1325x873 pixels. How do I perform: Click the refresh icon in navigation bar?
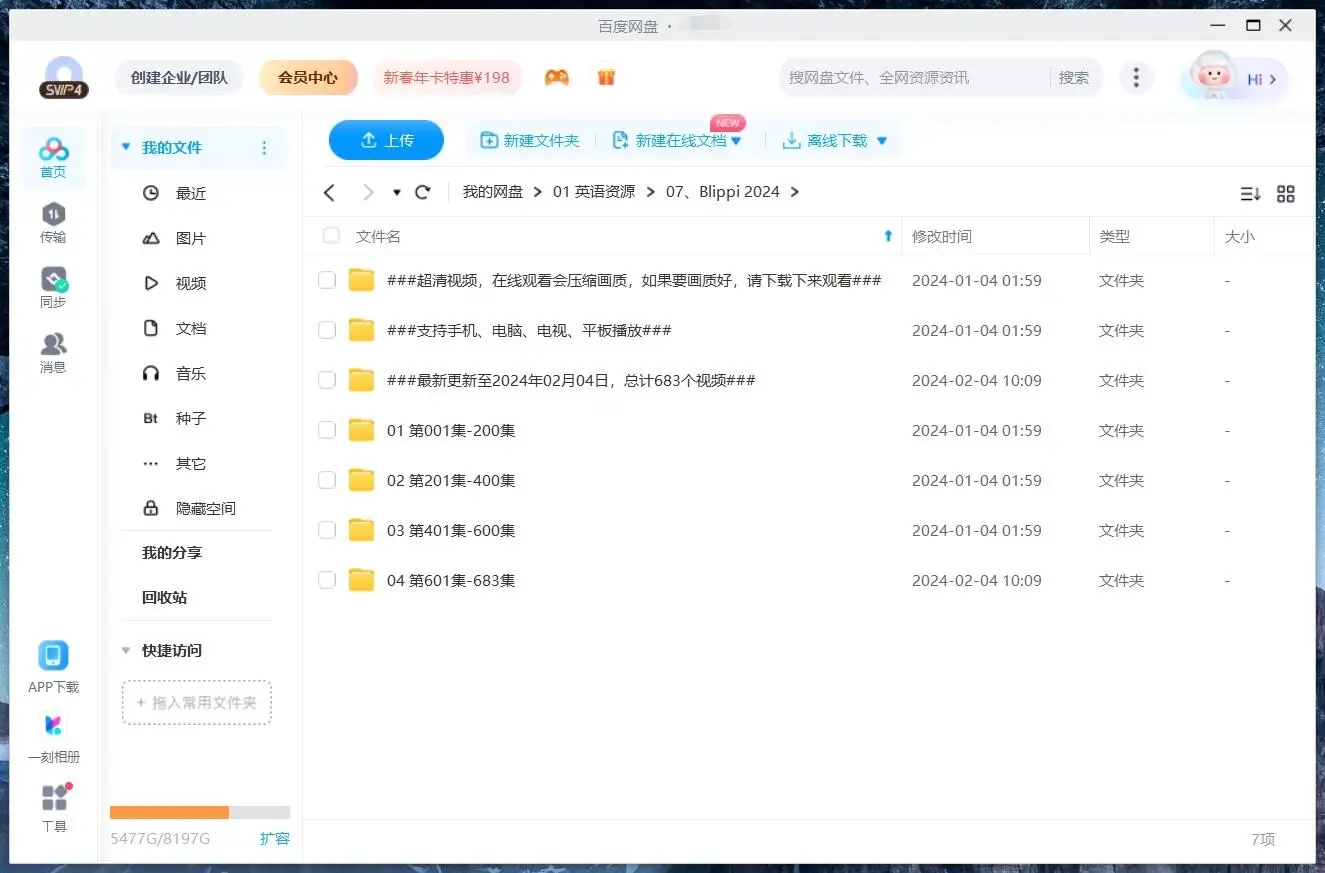(x=423, y=192)
